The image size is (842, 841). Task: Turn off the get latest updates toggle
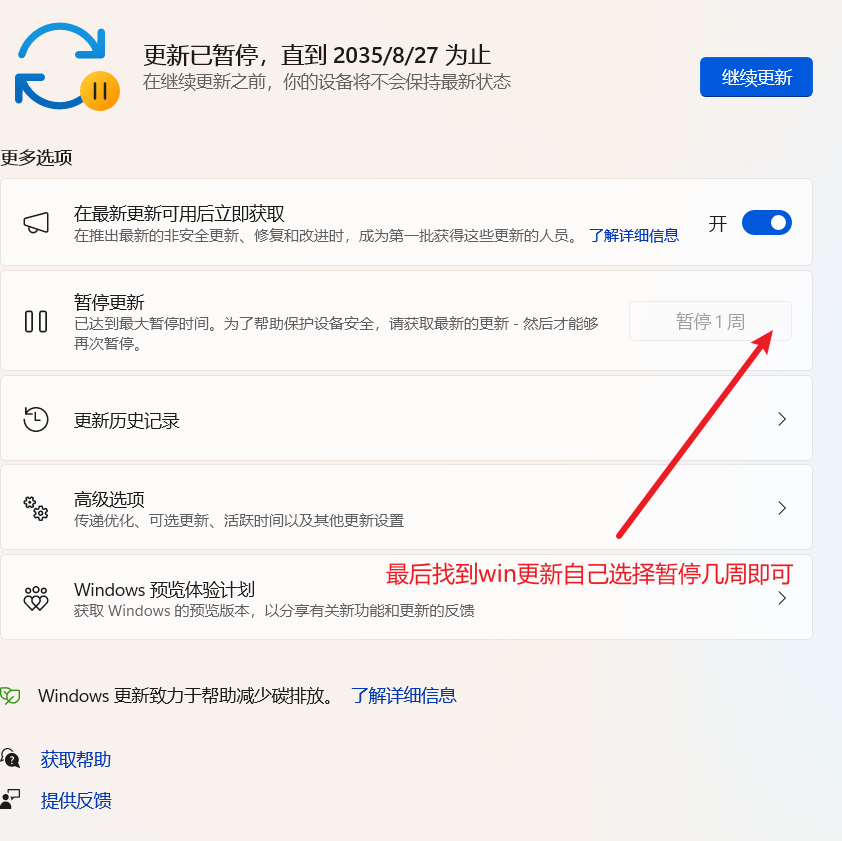[766, 223]
